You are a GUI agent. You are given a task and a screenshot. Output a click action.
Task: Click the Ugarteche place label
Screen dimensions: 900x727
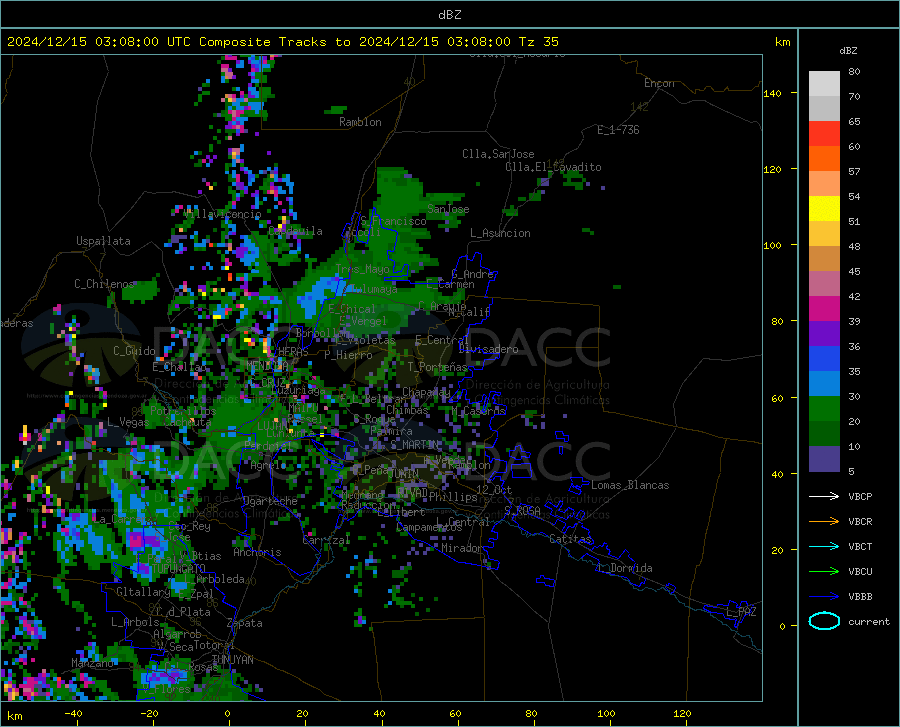270,501
